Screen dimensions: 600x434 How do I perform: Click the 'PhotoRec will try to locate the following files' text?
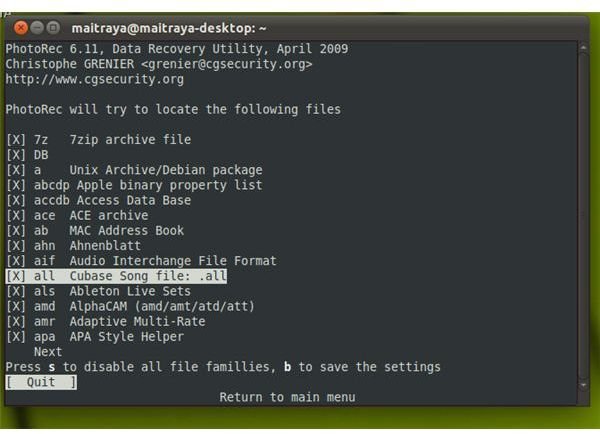pos(173,109)
